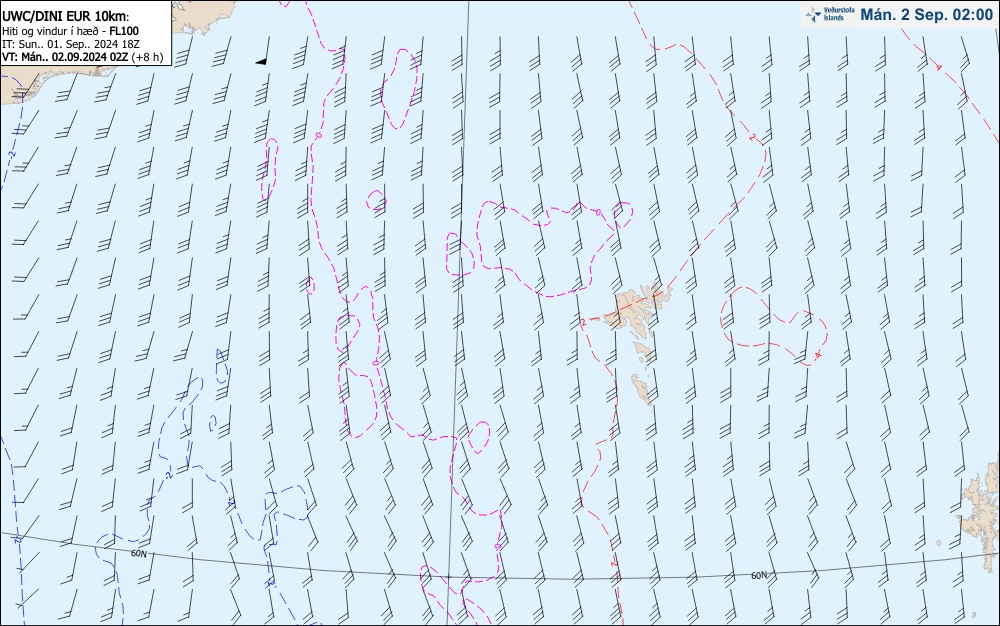Select the 'IT: Sun.. 01. Sep.. 2024 18Z' line
Screen dimensions: 1000x626
click(71, 44)
